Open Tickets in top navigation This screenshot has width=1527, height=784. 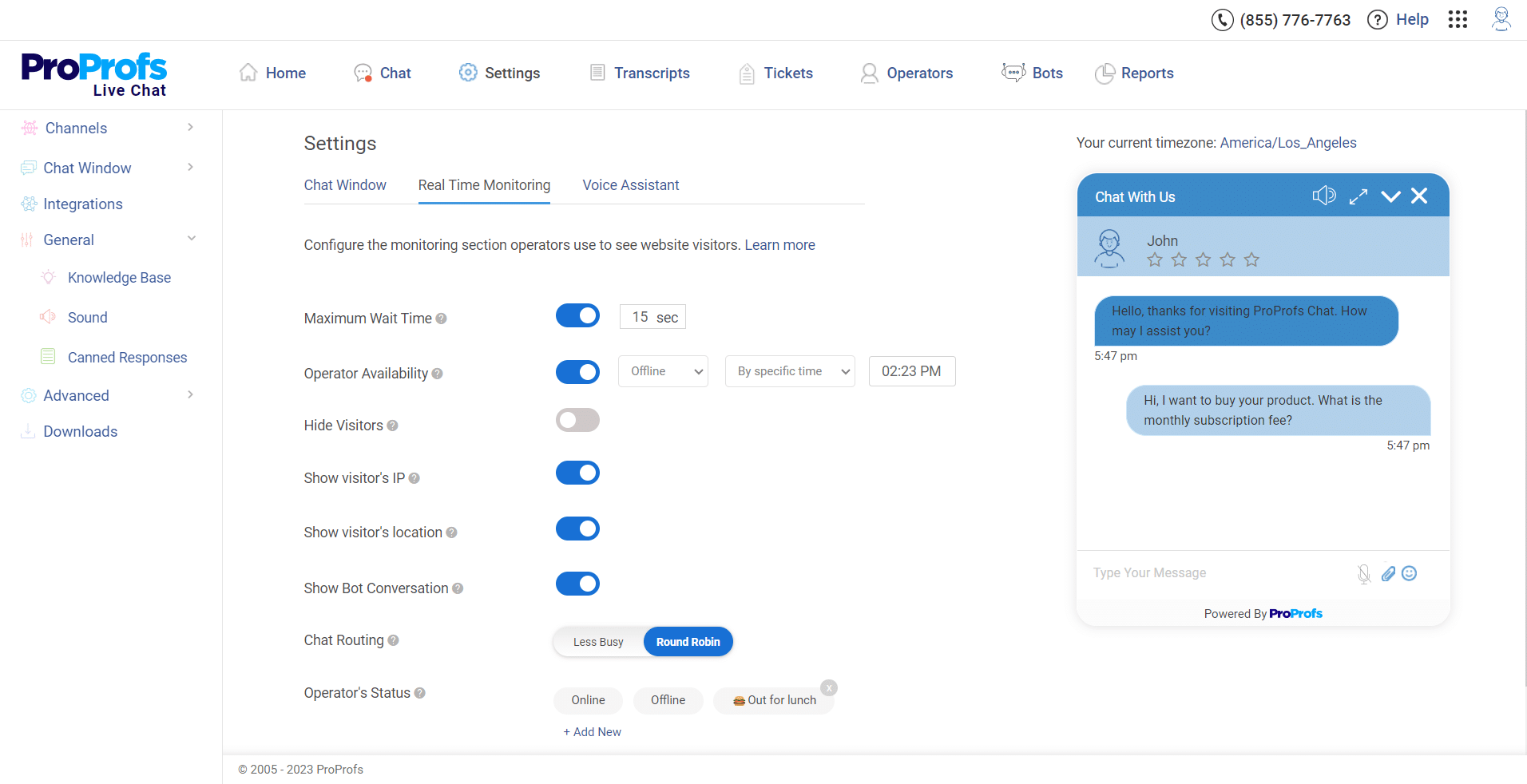click(775, 73)
